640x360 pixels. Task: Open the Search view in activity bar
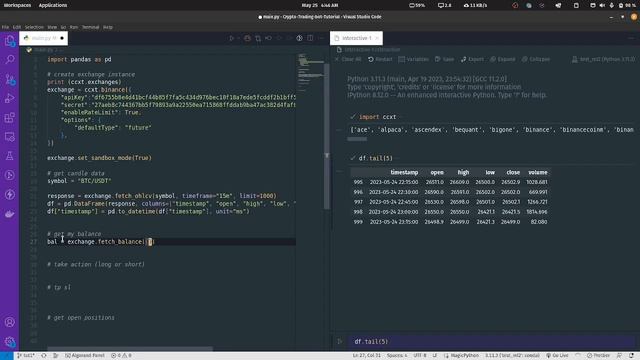pyautogui.click(x=10, y=60)
